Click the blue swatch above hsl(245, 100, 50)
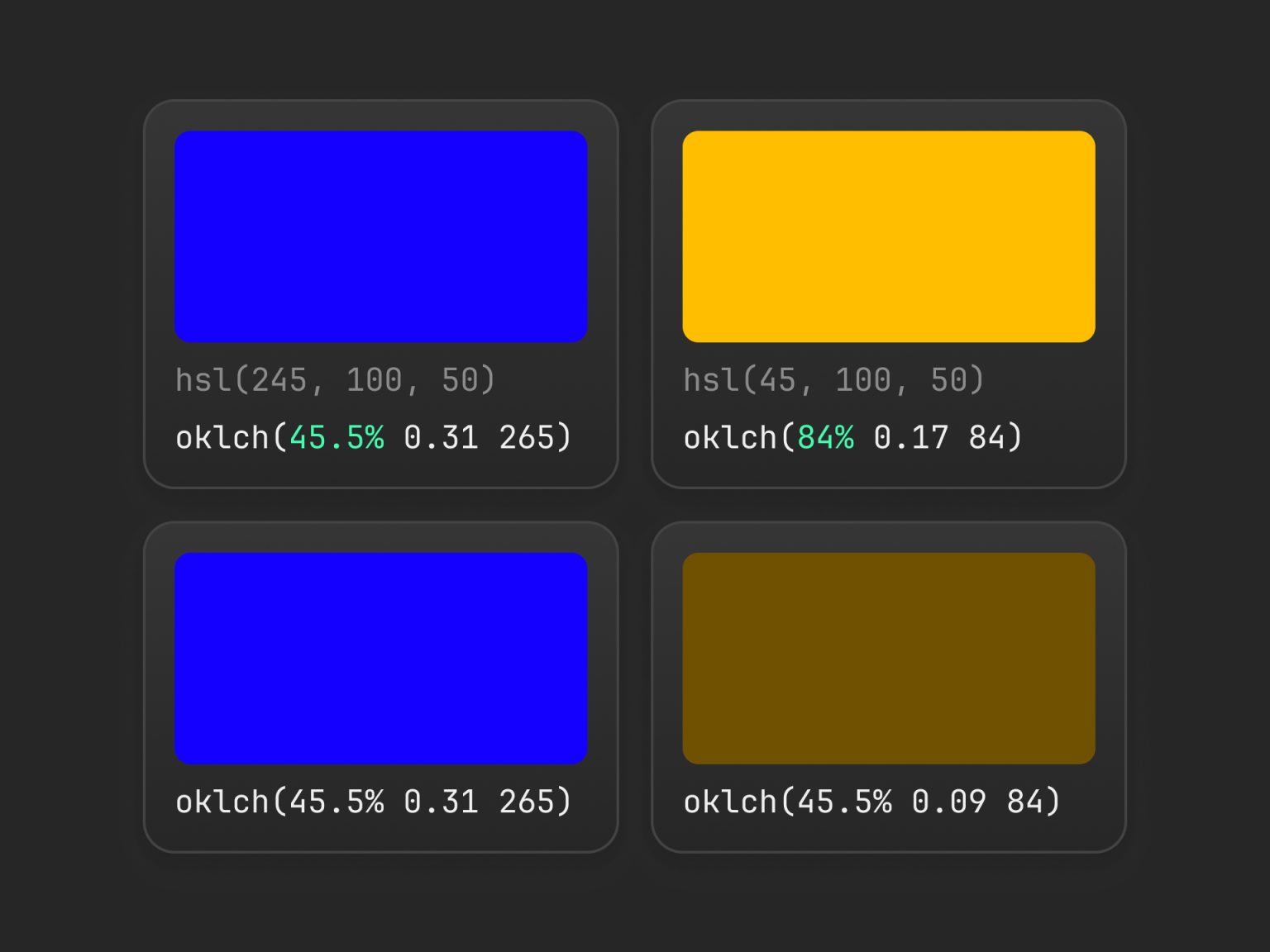The image size is (1270, 952). 380,236
